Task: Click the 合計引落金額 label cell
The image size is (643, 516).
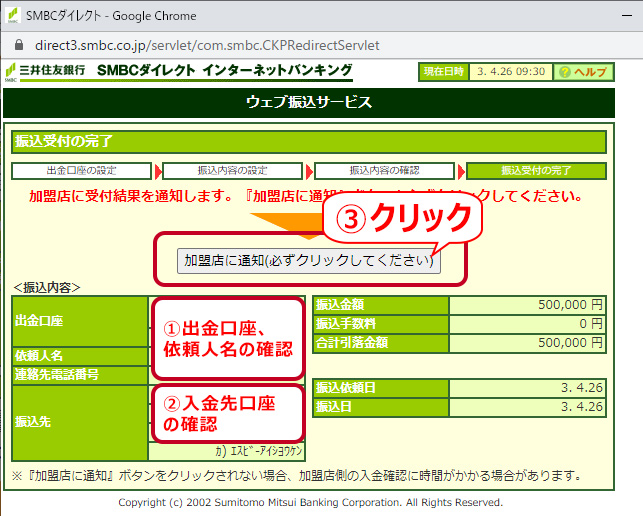Action: point(381,342)
